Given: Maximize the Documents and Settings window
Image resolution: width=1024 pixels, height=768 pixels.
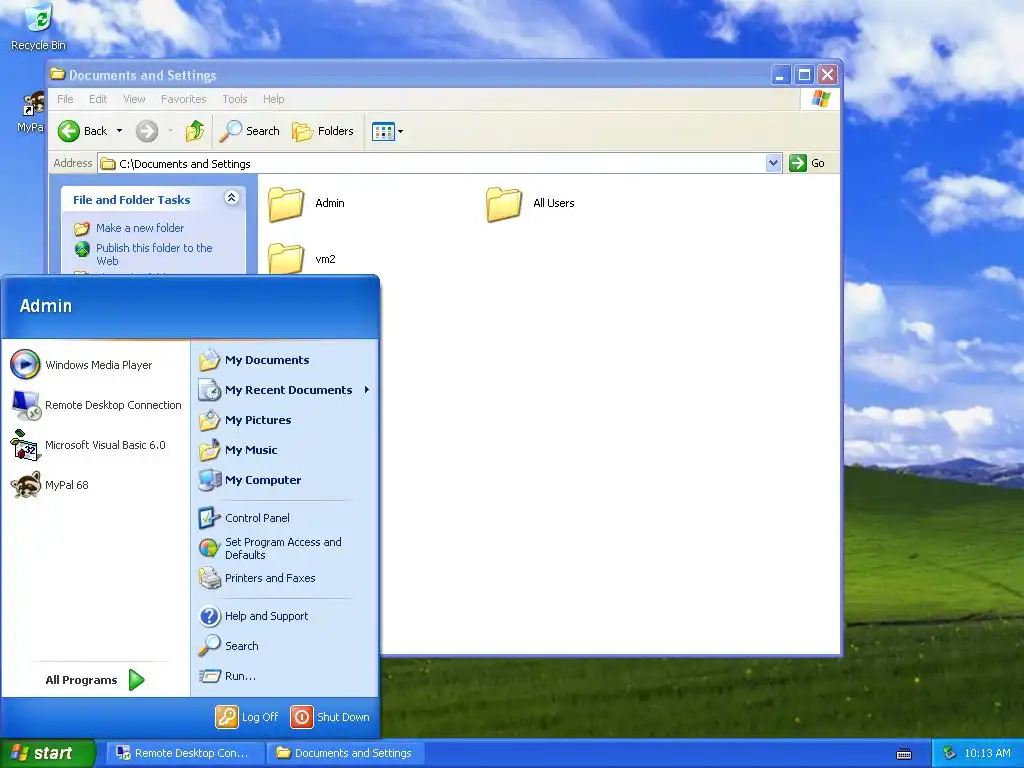Looking at the screenshot, I should click(x=804, y=74).
